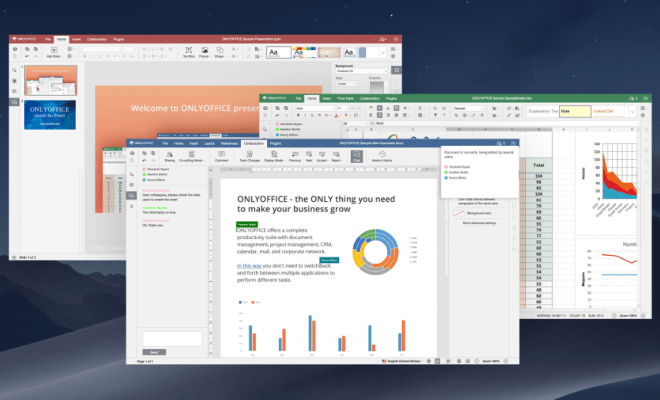The height and width of the screenshot is (400, 660).
Task: Click the 'In this way' link in document
Action: [249, 266]
